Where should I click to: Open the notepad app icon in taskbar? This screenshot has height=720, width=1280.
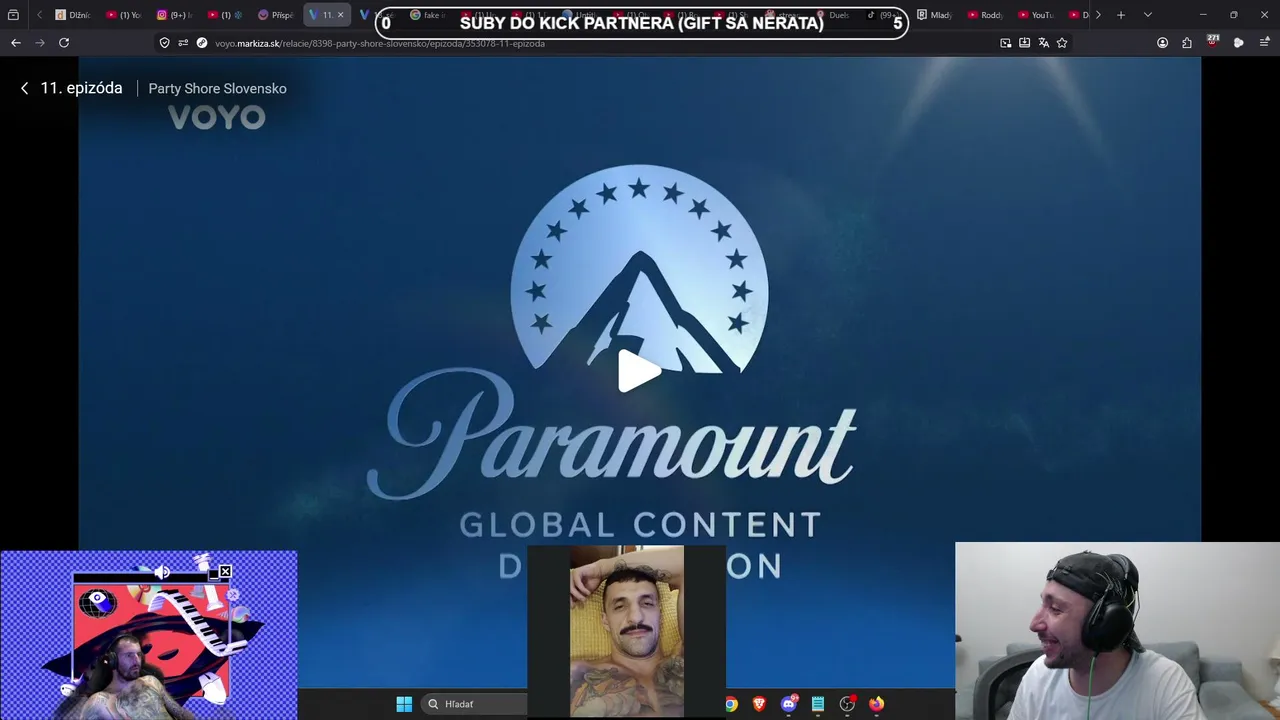pos(818,704)
